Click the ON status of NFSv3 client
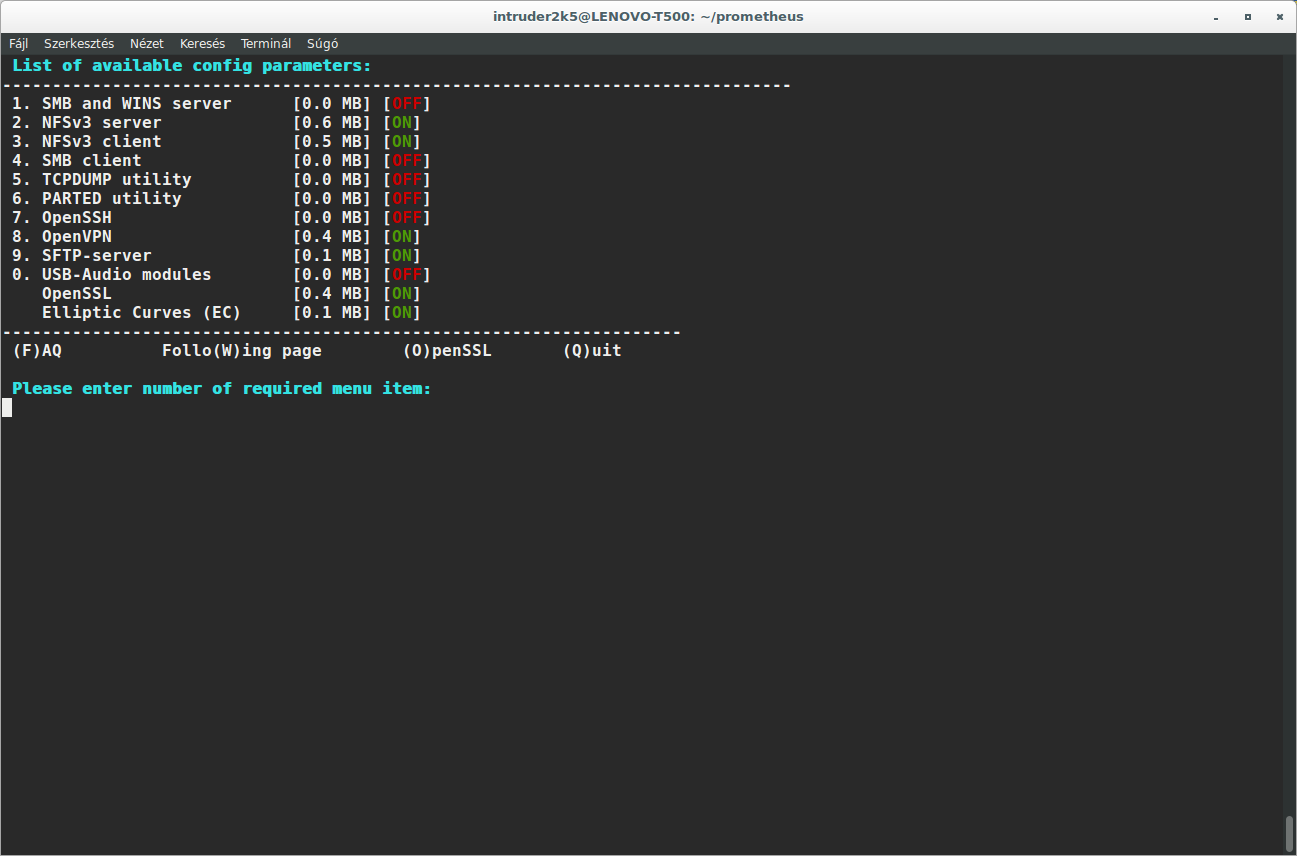1297x856 pixels. pyautogui.click(x=402, y=142)
